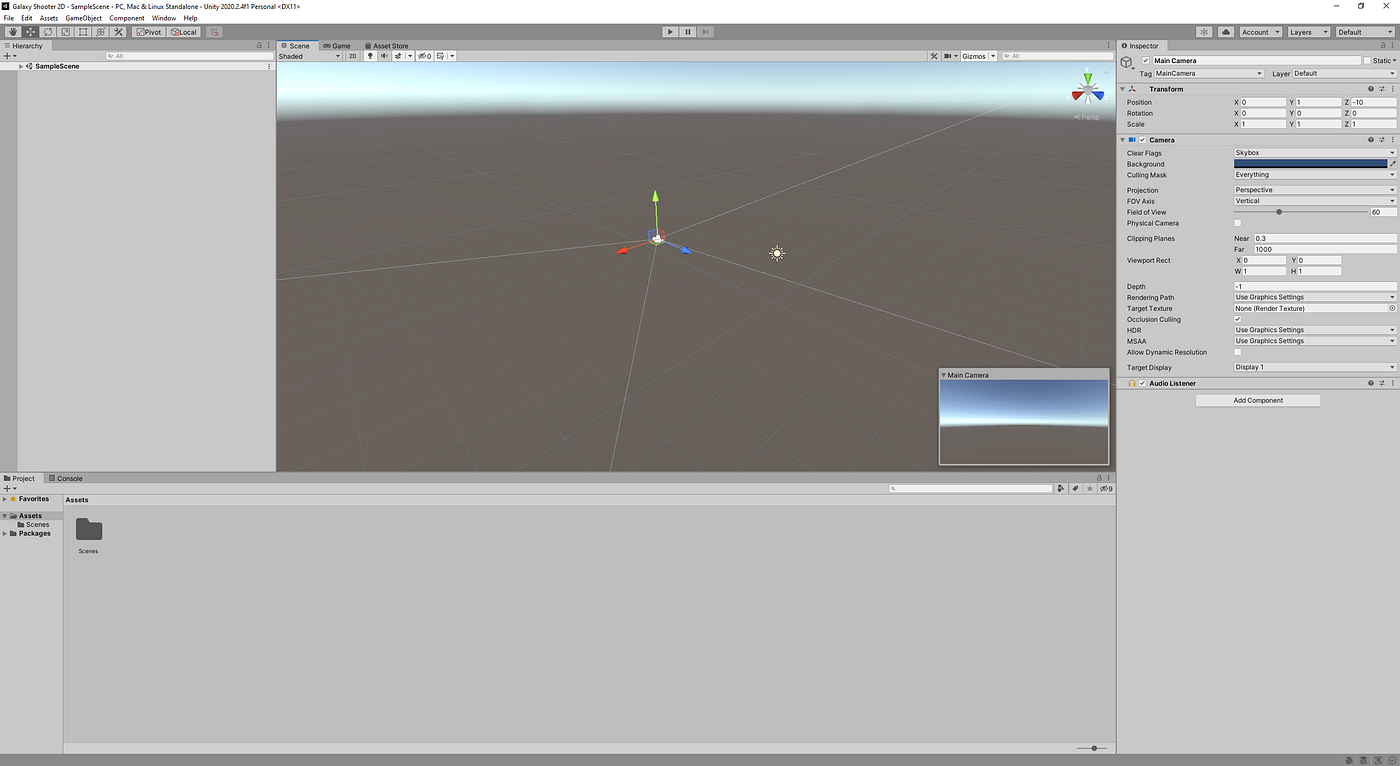The width and height of the screenshot is (1400, 766).
Task: Click the Pause button
Action: pos(688,32)
